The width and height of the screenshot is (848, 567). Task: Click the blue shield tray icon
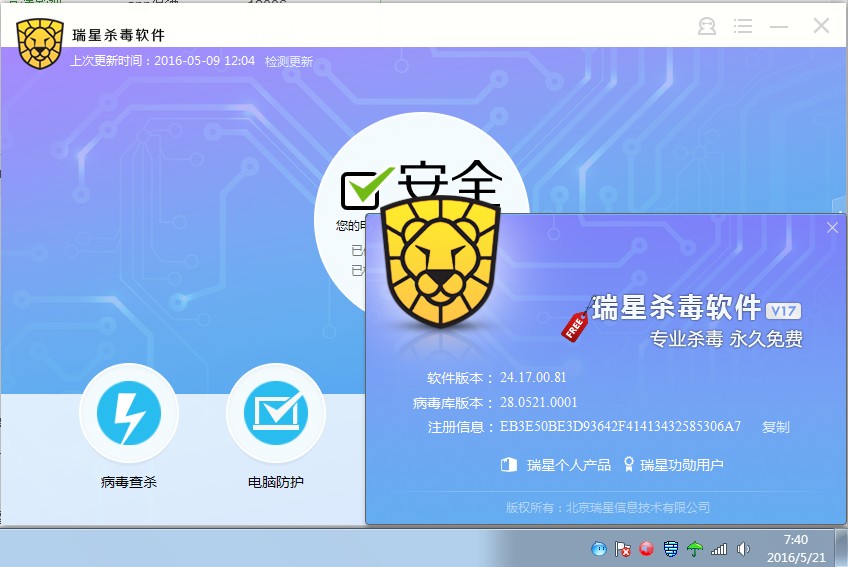point(671,549)
